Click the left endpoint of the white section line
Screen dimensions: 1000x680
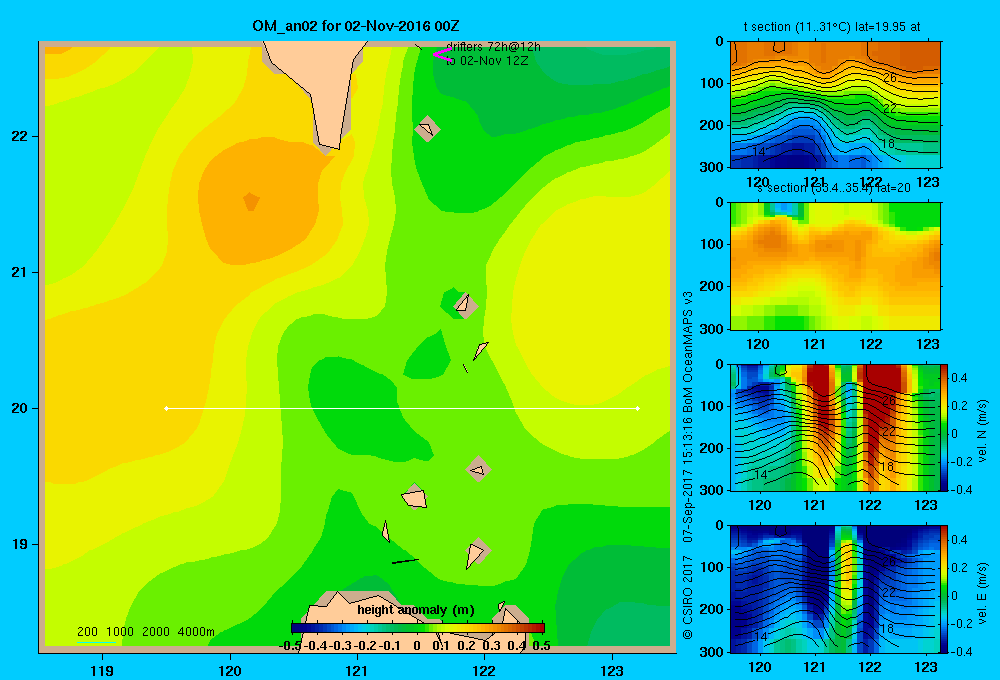tap(166, 408)
